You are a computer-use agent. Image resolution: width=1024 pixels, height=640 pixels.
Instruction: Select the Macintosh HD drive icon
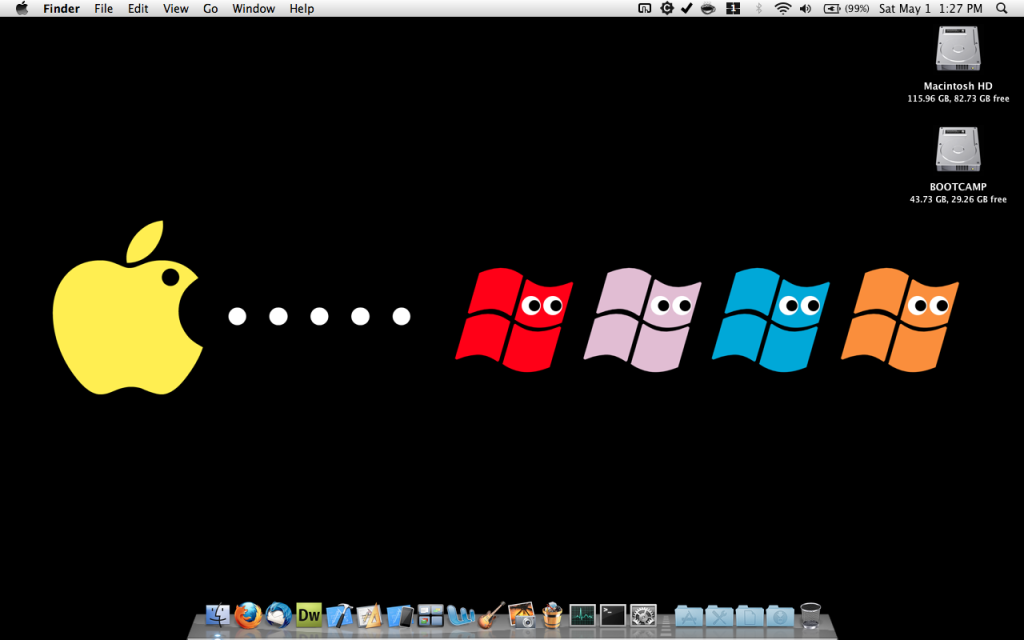coord(958,48)
